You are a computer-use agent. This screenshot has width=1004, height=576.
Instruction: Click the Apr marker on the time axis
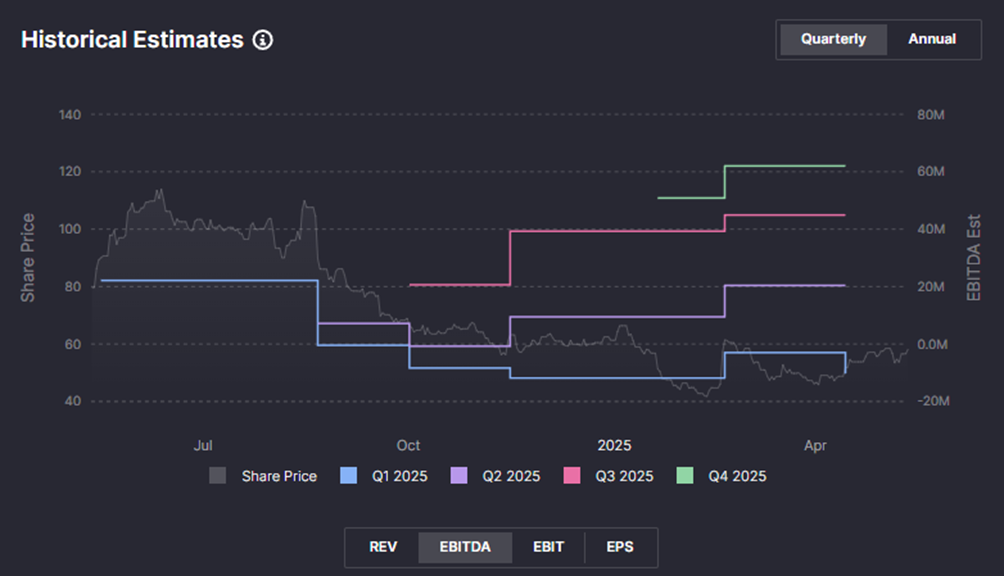pyautogui.click(x=816, y=445)
